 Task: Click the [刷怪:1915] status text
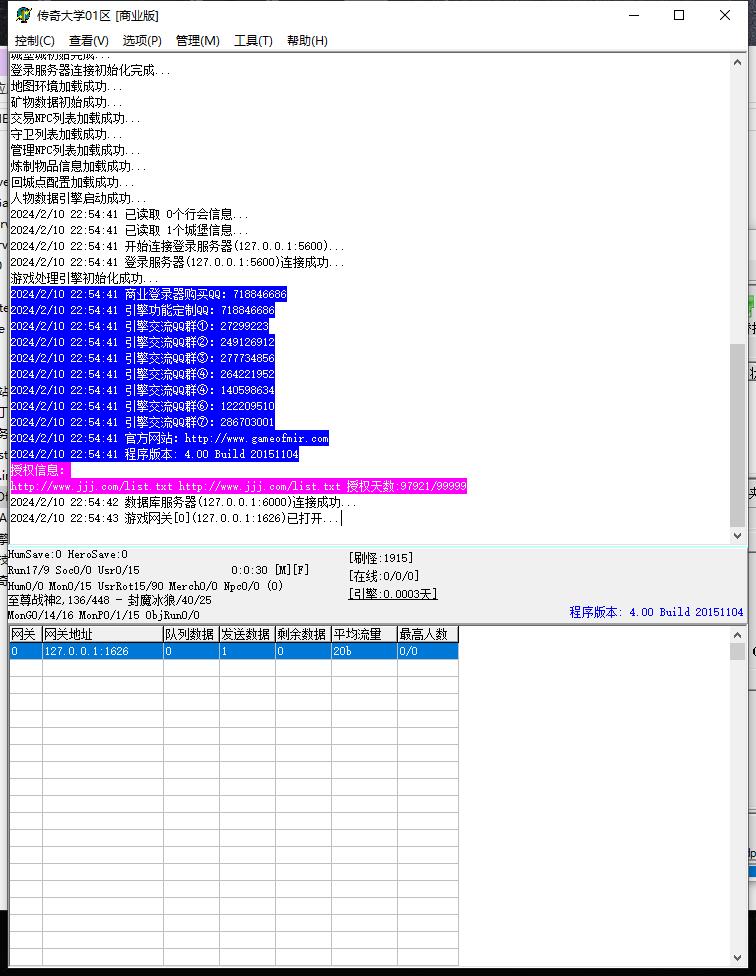point(381,558)
